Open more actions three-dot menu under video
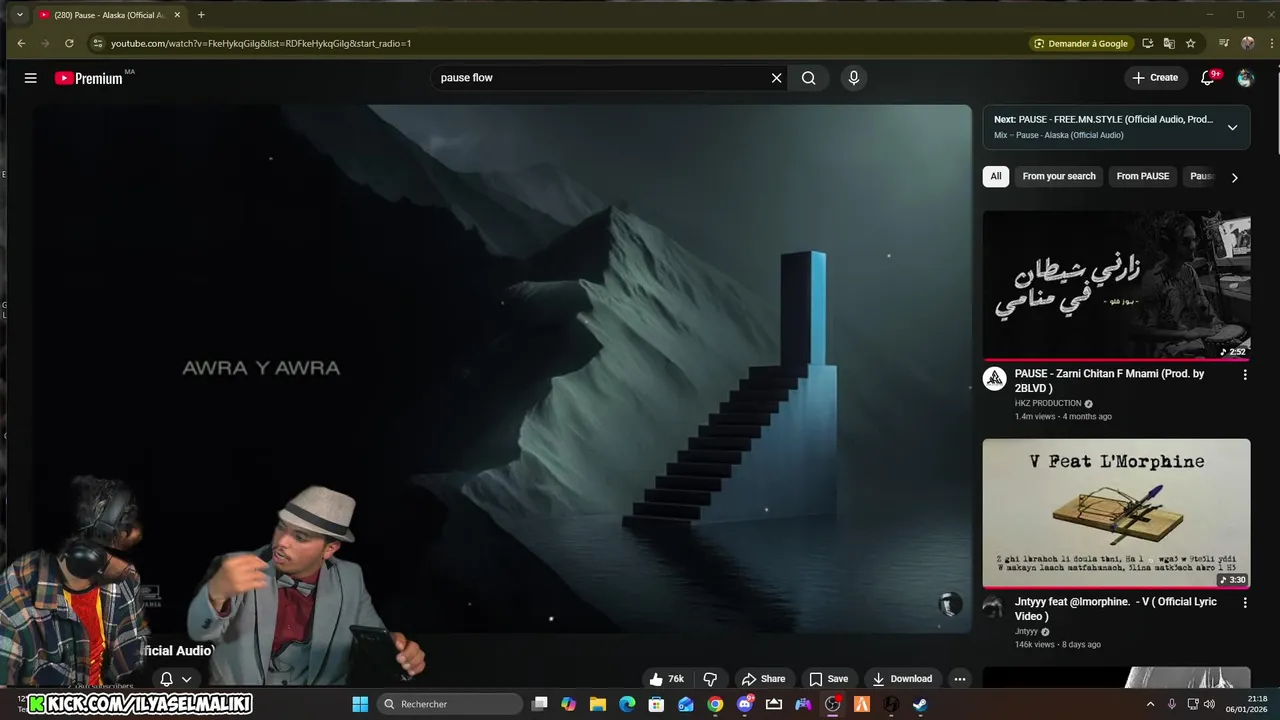Image resolution: width=1280 pixels, height=720 pixels. pos(960,679)
